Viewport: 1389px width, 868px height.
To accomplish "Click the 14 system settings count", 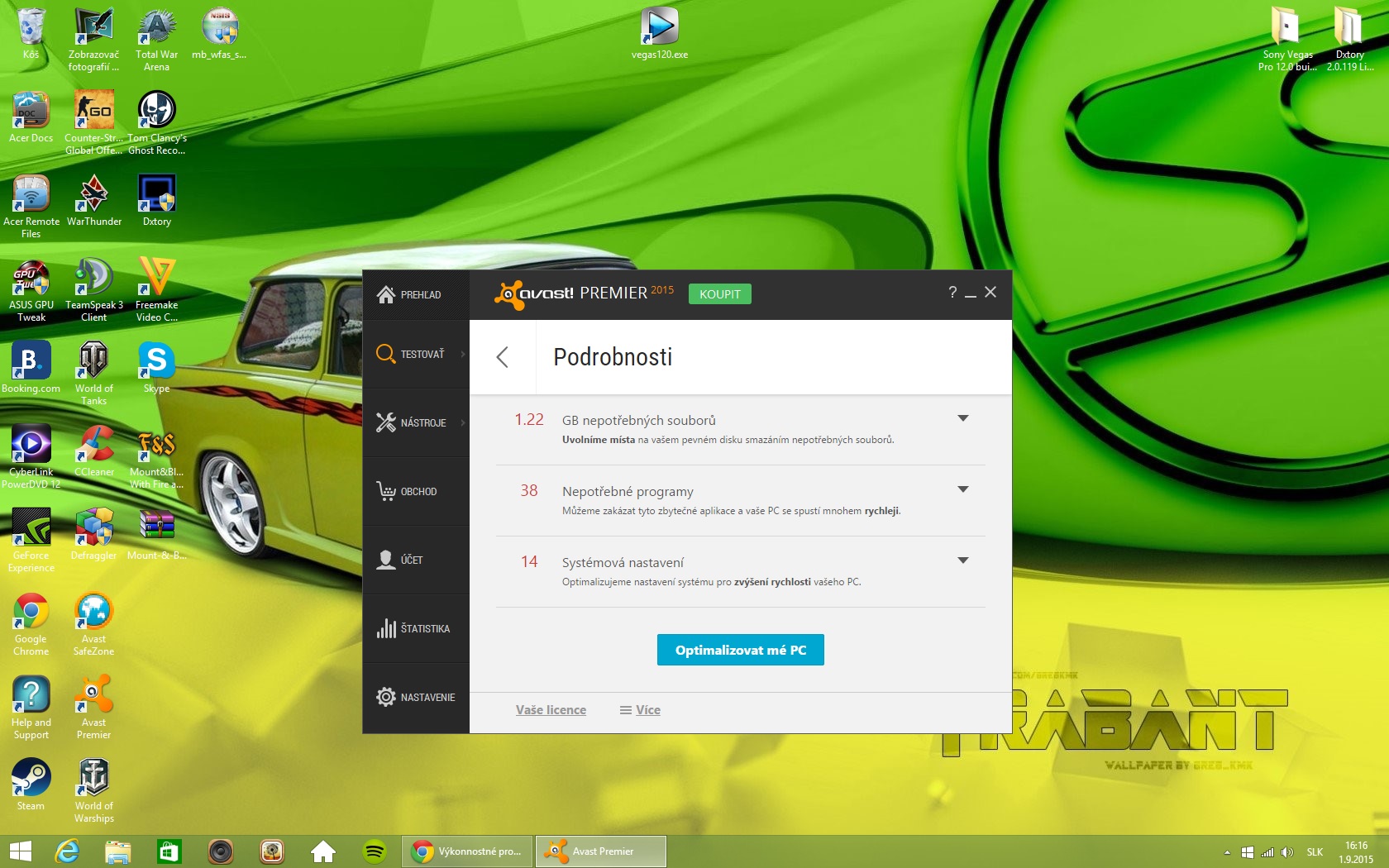I will click(529, 562).
